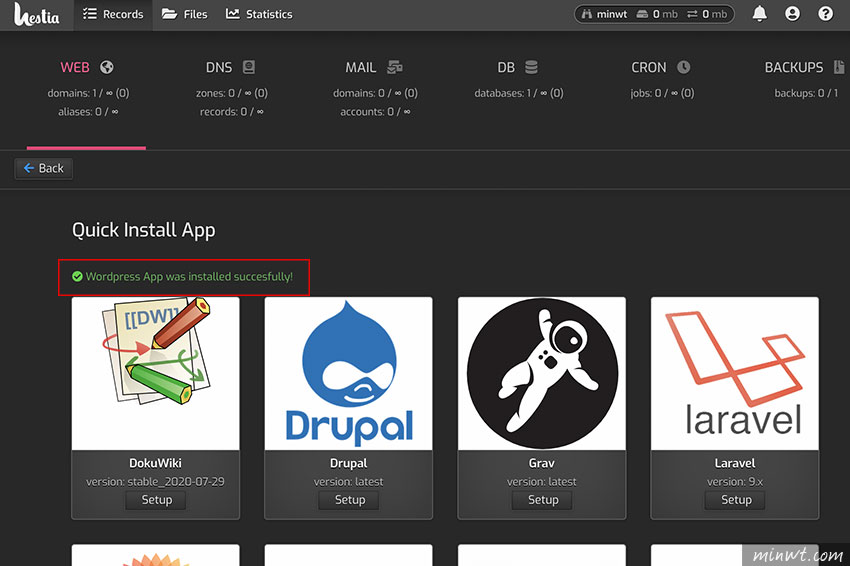Click the WEB globe icon
The height and width of the screenshot is (566, 850).
point(107,67)
